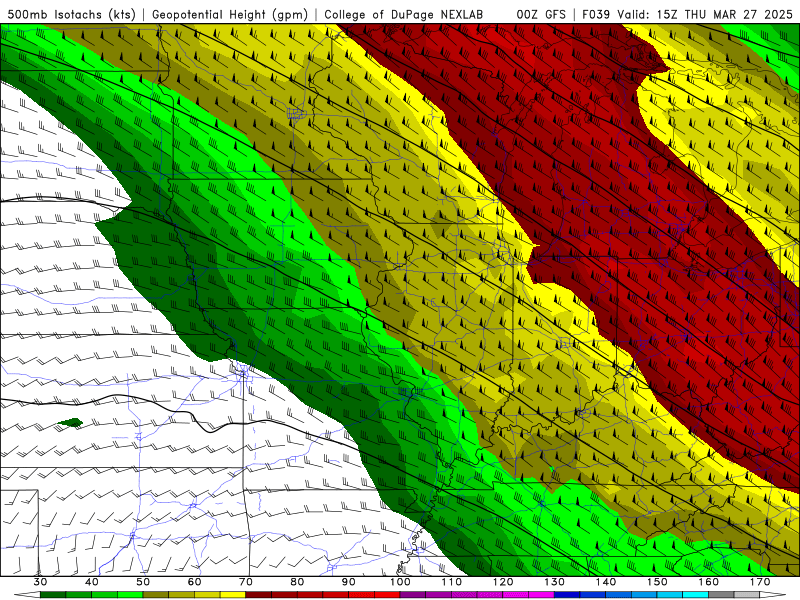Click the 'College of DuPage NEXLAB' credit text
Viewport: 800px width, 600px height.
403,15
